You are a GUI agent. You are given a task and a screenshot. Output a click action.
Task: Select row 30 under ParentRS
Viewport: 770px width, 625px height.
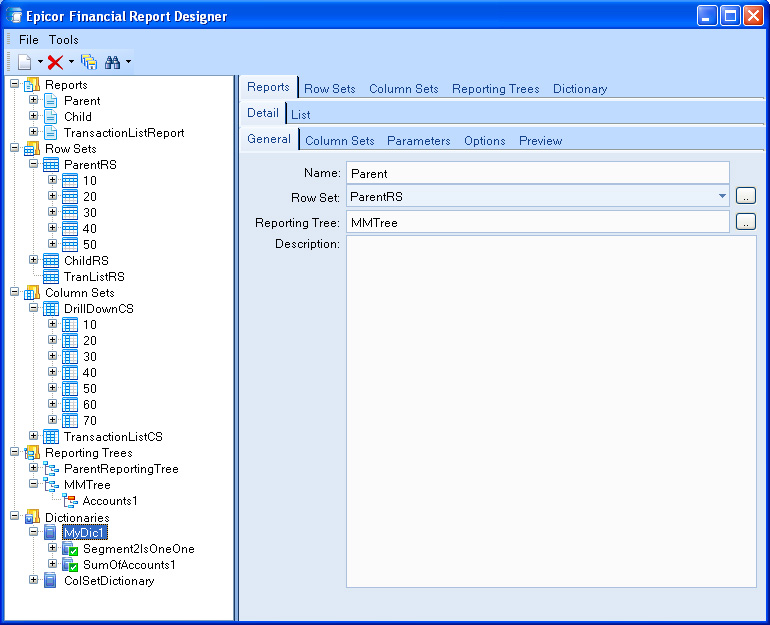(89, 213)
